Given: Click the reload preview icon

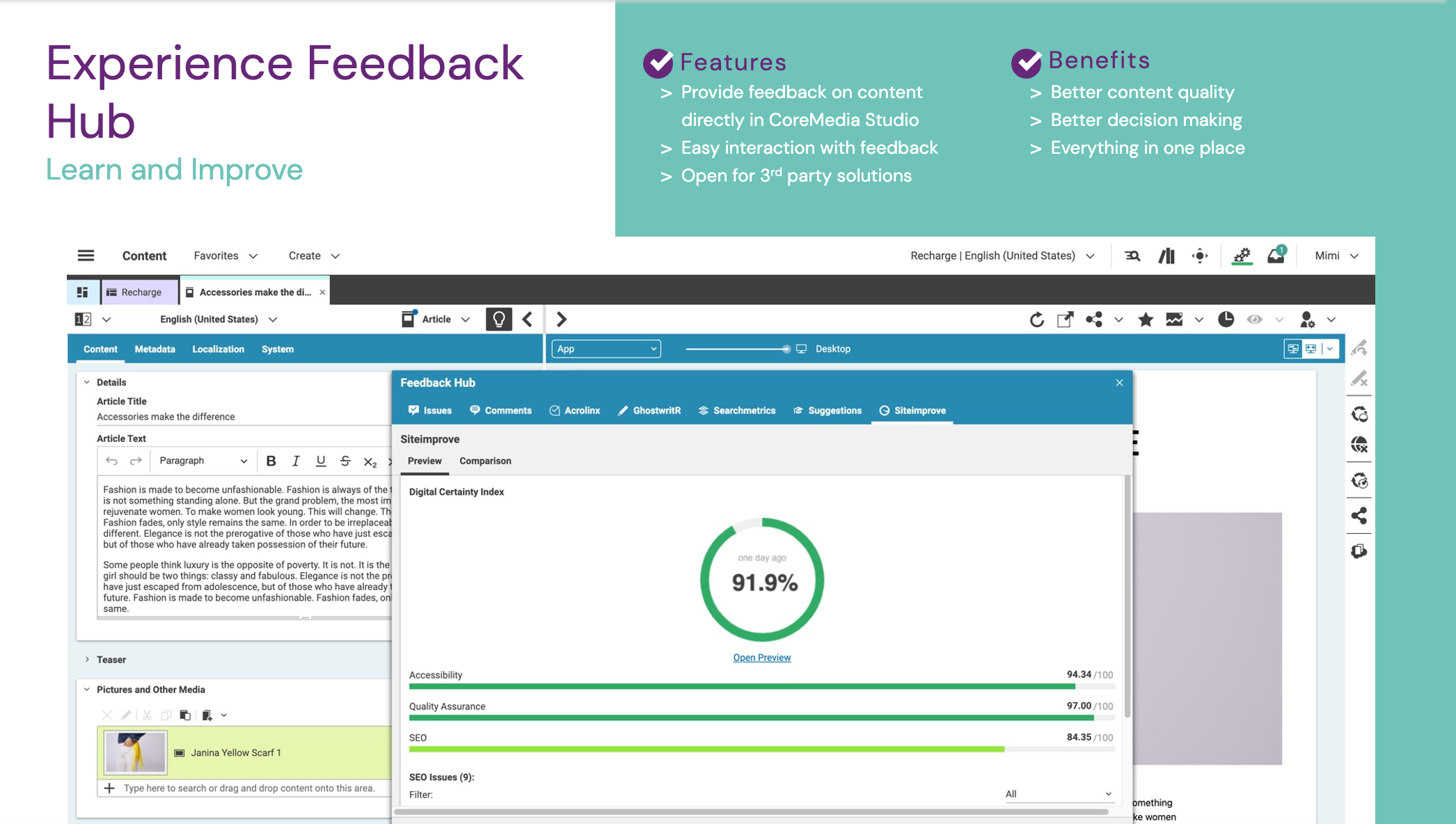Looking at the screenshot, I should point(1037,319).
